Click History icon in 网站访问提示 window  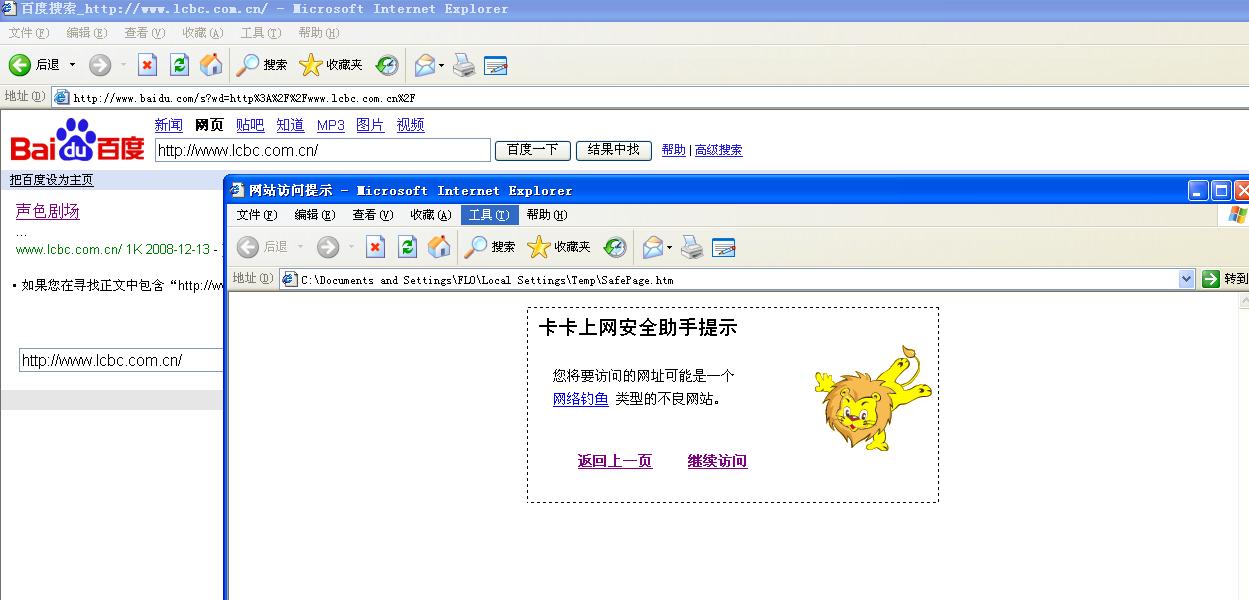coord(615,247)
